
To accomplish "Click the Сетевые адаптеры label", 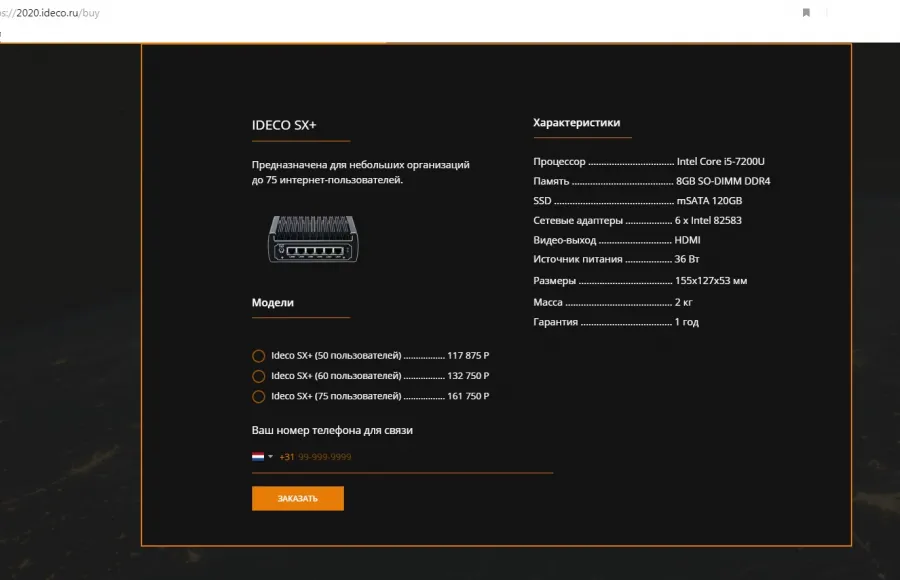I will (578, 221).
